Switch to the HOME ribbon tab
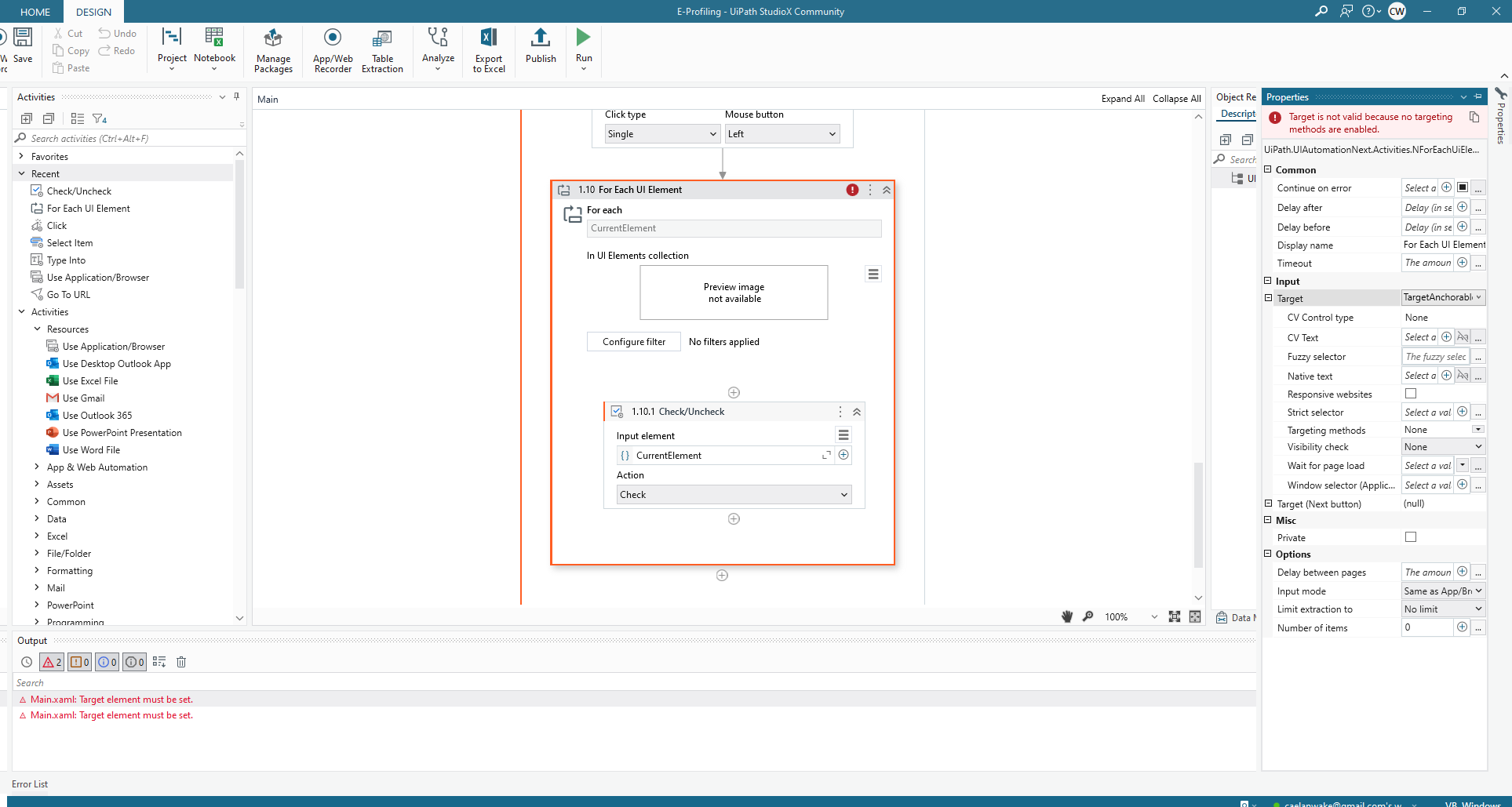The image size is (1512, 807). [35, 12]
